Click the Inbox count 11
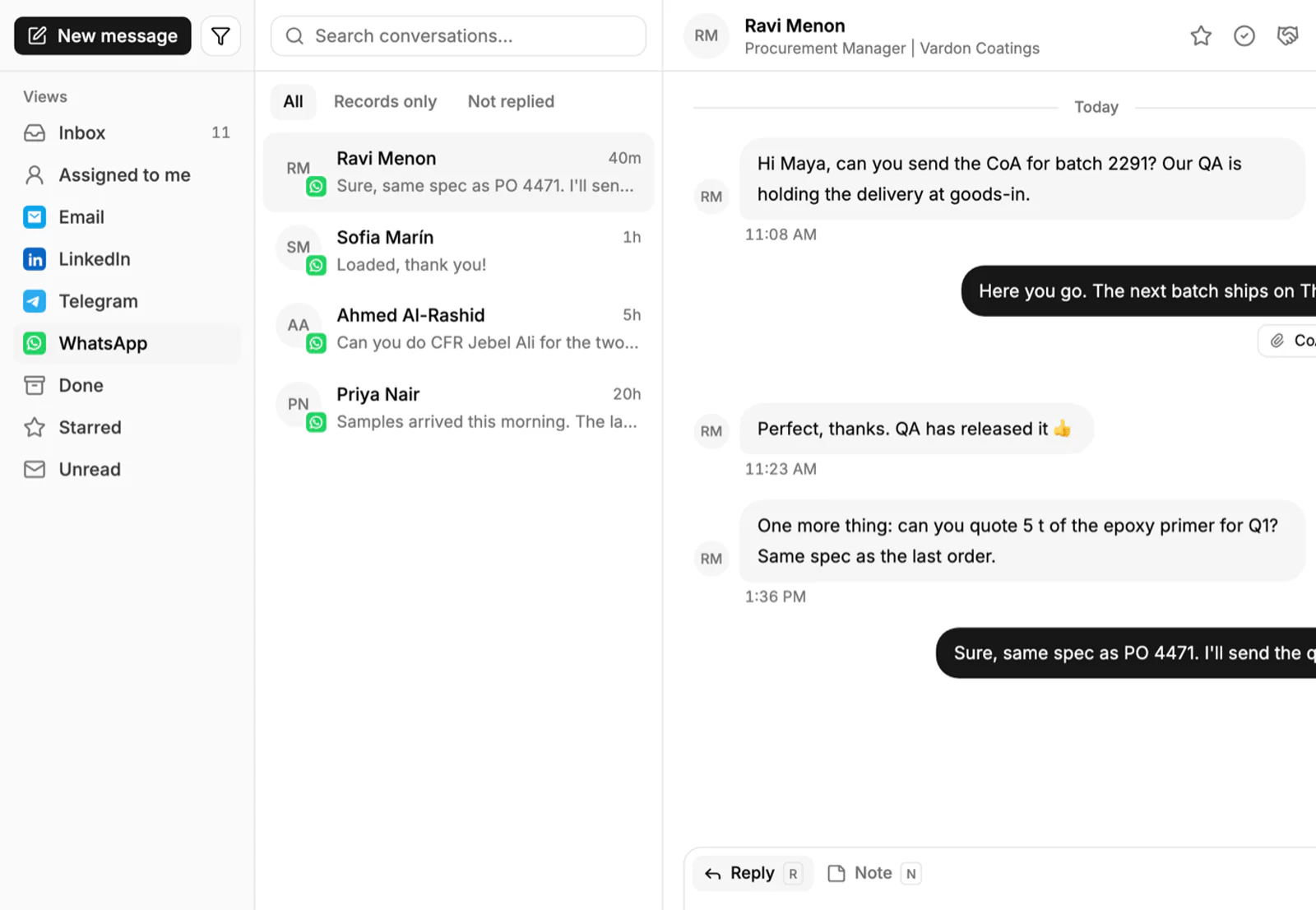Image resolution: width=1316 pixels, height=910 pixels. tap(220, 132)
